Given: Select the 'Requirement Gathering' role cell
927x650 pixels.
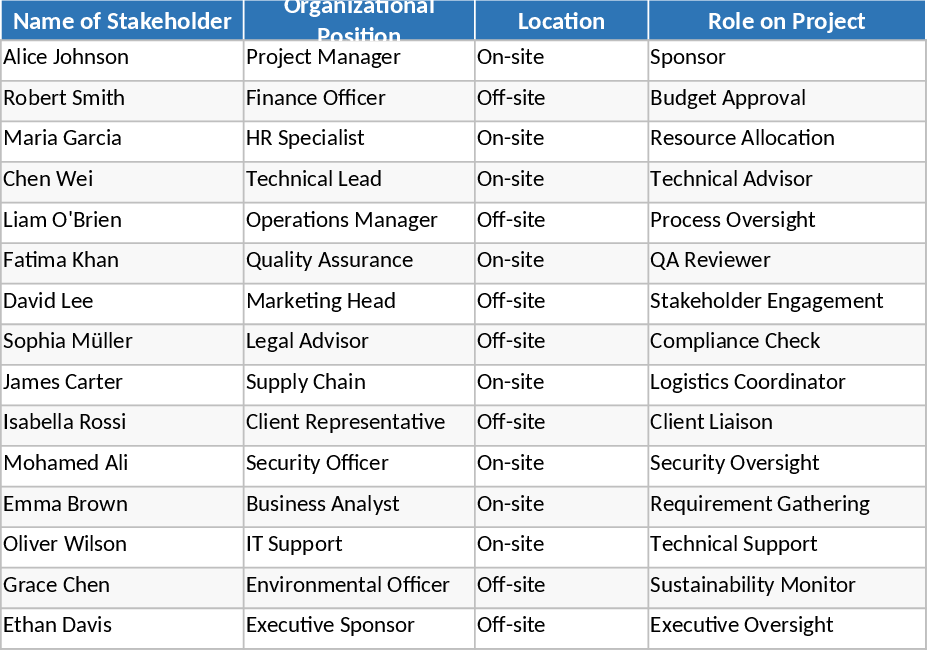Looking at the screenshot, I should pos(786,505).
